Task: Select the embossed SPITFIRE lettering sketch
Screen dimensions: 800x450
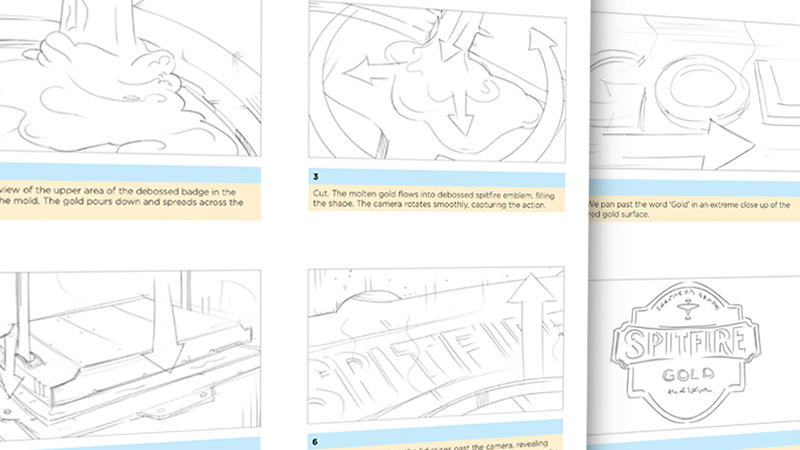Action: [436, 345]
